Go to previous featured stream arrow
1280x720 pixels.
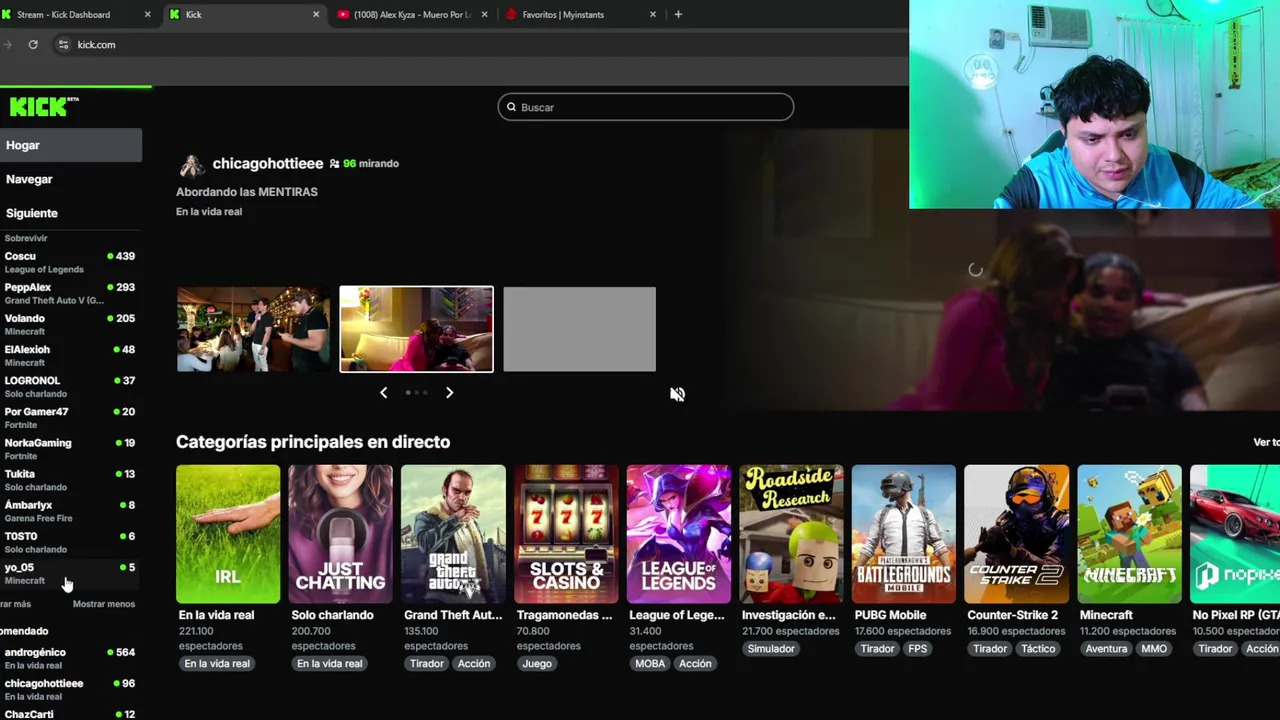click(x=383, y=393)
